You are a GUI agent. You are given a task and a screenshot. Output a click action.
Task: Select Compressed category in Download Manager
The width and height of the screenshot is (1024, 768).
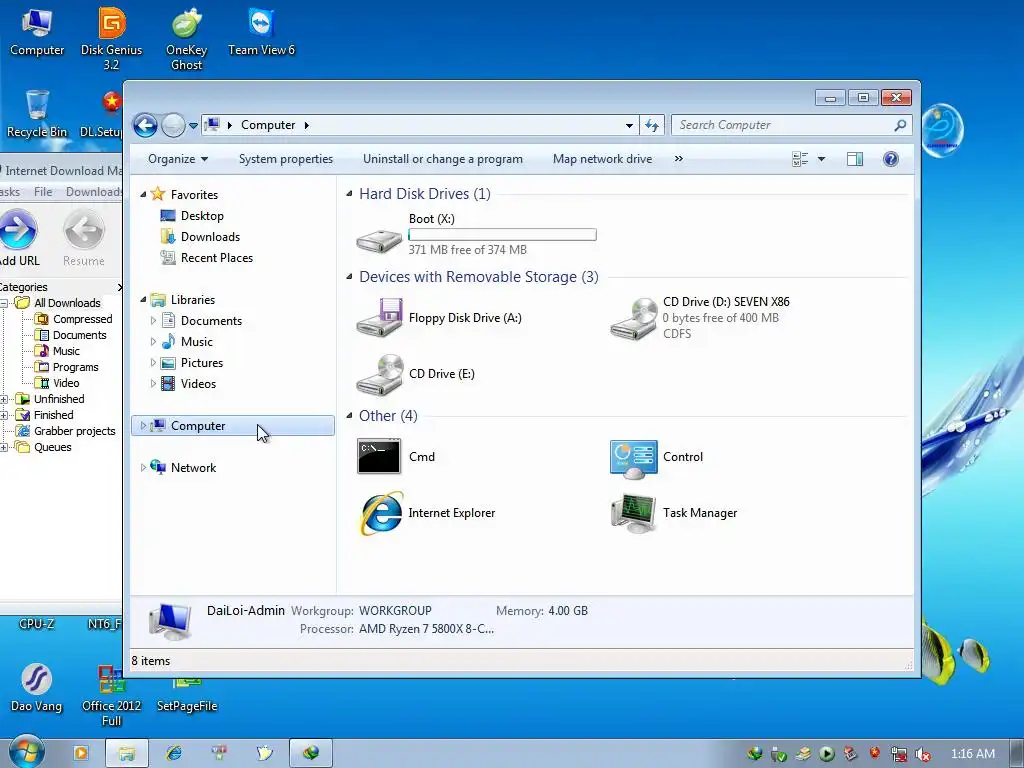coord(82,319)
